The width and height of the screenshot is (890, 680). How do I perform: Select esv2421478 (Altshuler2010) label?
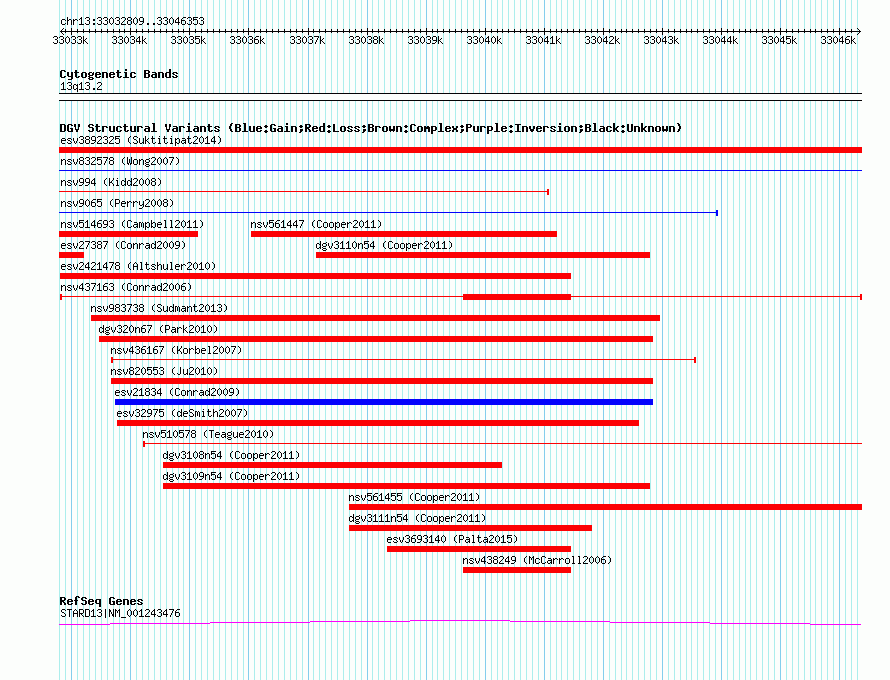(138, 266)
